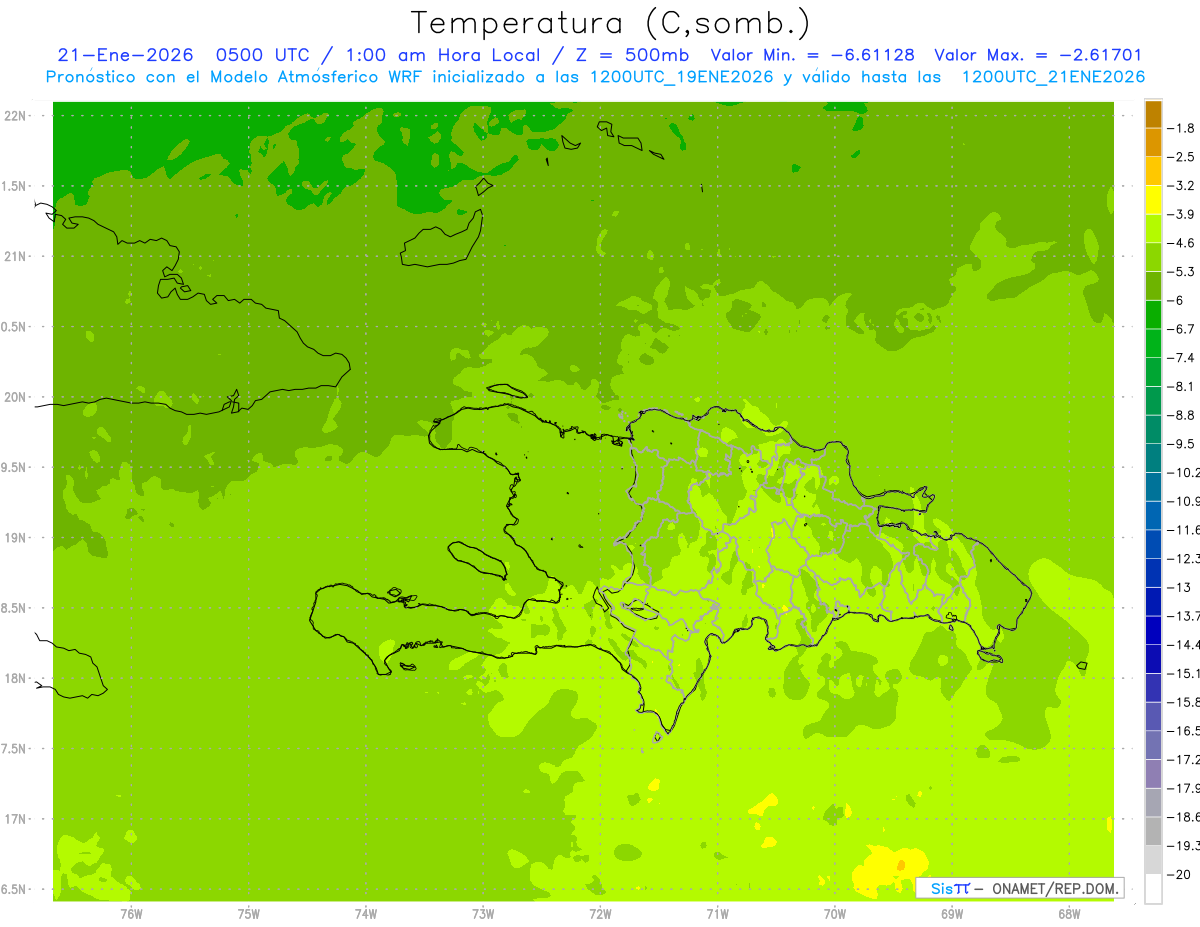The width and height of the screenshot is (1200, 927).
Task: Click the '69W' longitude label
Action: pos(951,914)
